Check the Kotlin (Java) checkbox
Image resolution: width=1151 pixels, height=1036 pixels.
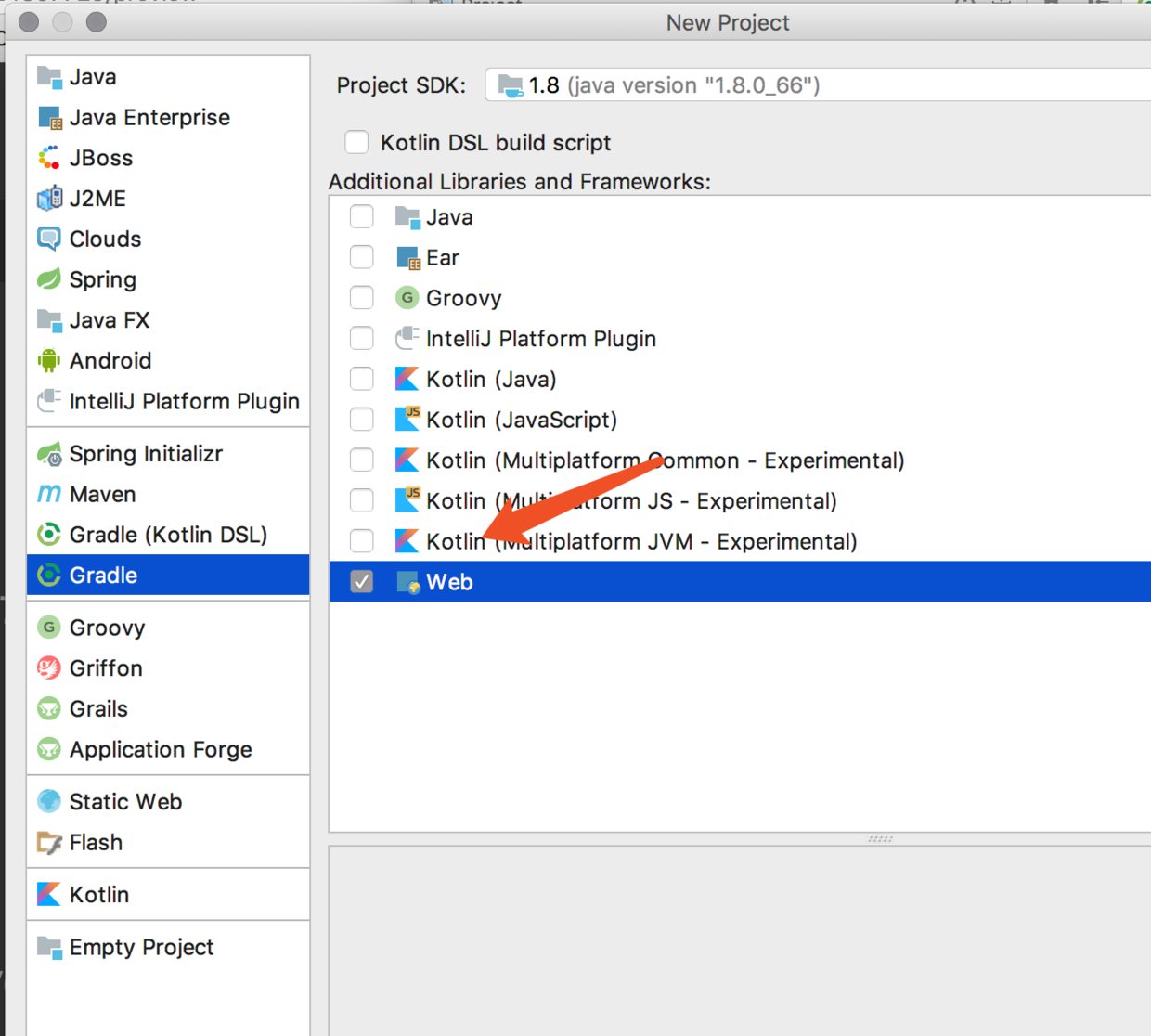coord(362,379)
